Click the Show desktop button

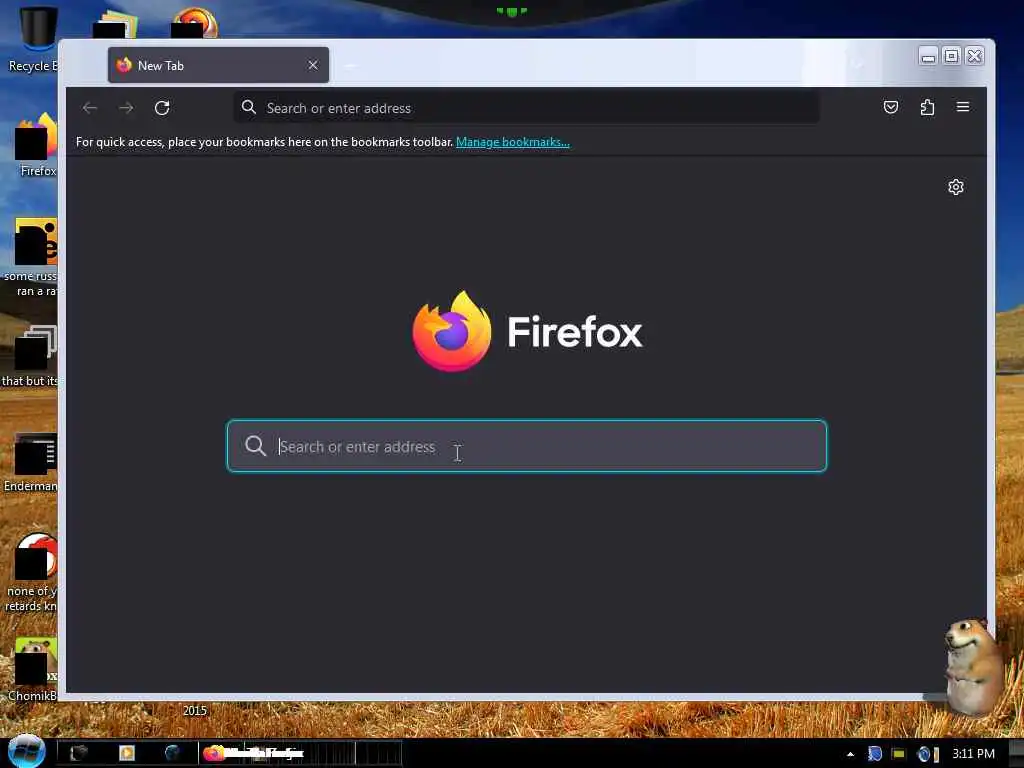point(1016,754)
